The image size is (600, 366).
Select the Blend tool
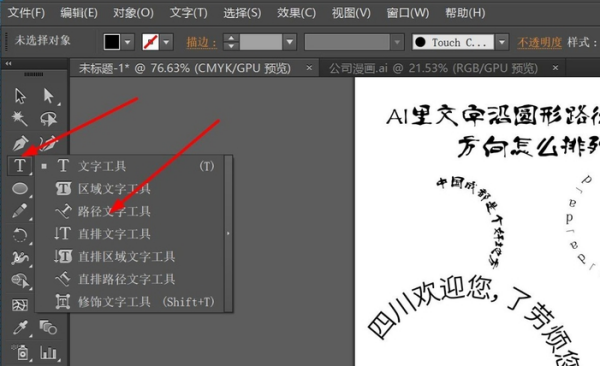49,328
